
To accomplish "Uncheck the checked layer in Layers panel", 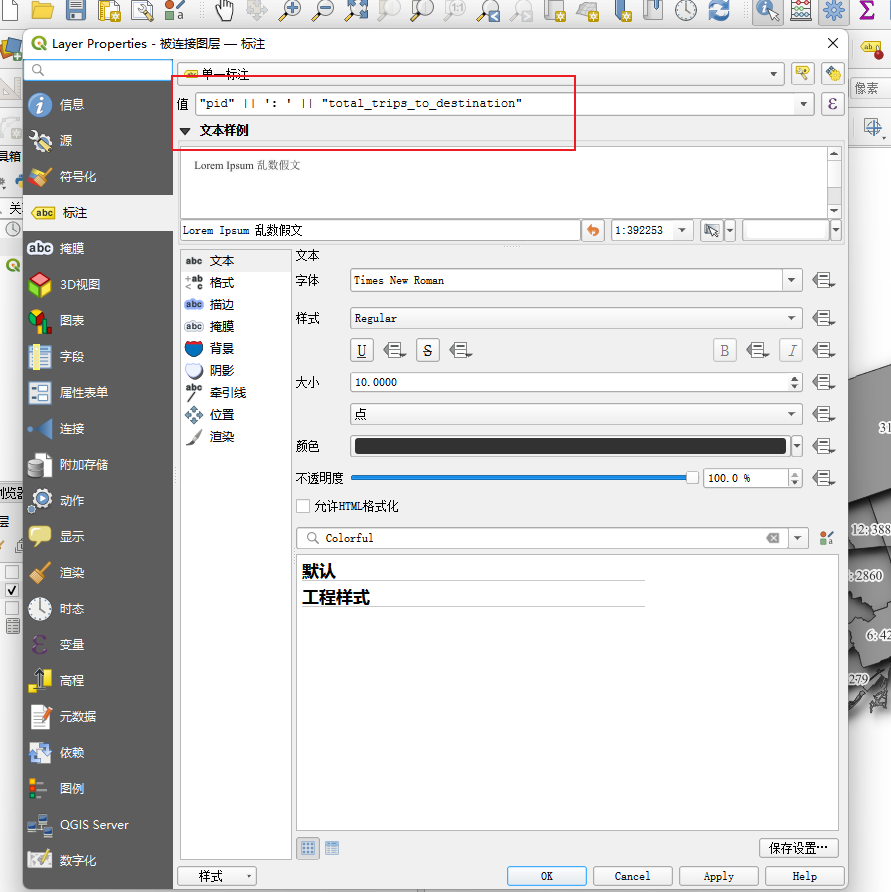I will tap(12, 589).
